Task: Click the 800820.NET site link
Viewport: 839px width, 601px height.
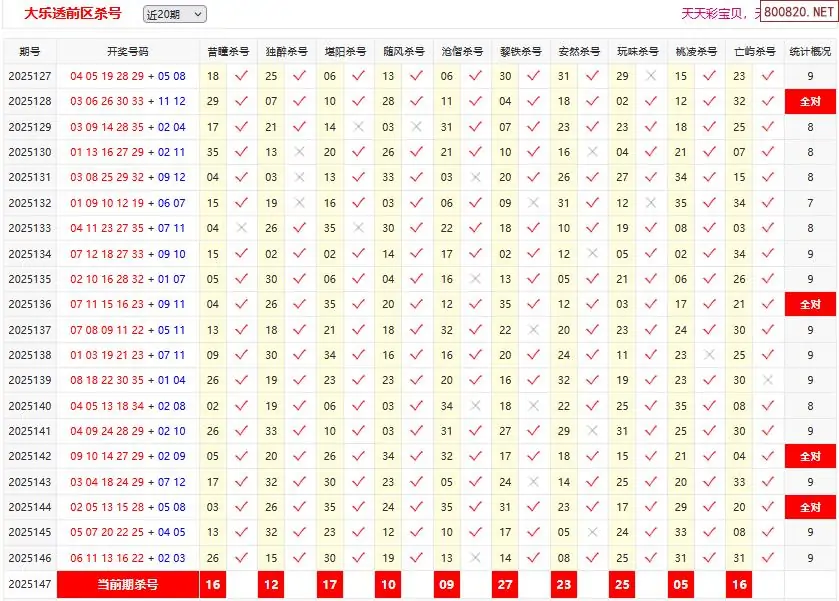Action: click(798, 13)
